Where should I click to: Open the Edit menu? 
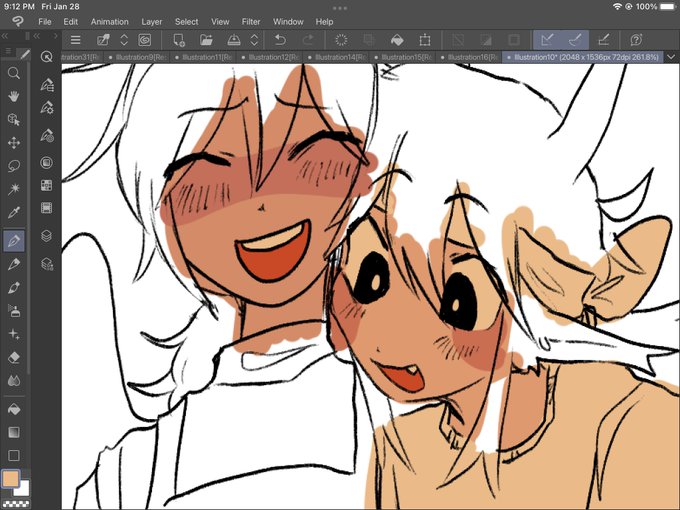70,22
